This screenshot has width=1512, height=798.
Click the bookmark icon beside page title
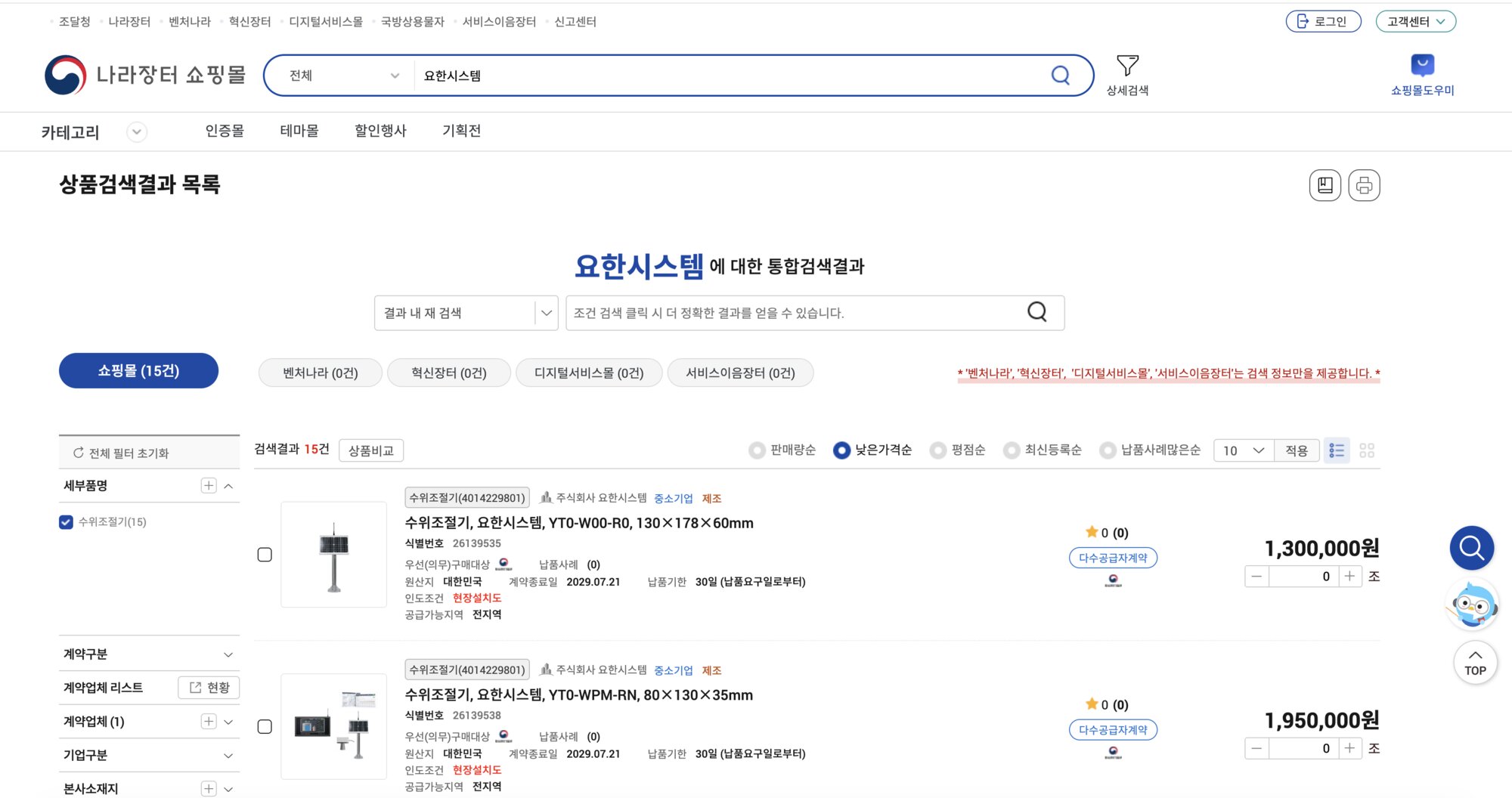(x=1325, y=185)
